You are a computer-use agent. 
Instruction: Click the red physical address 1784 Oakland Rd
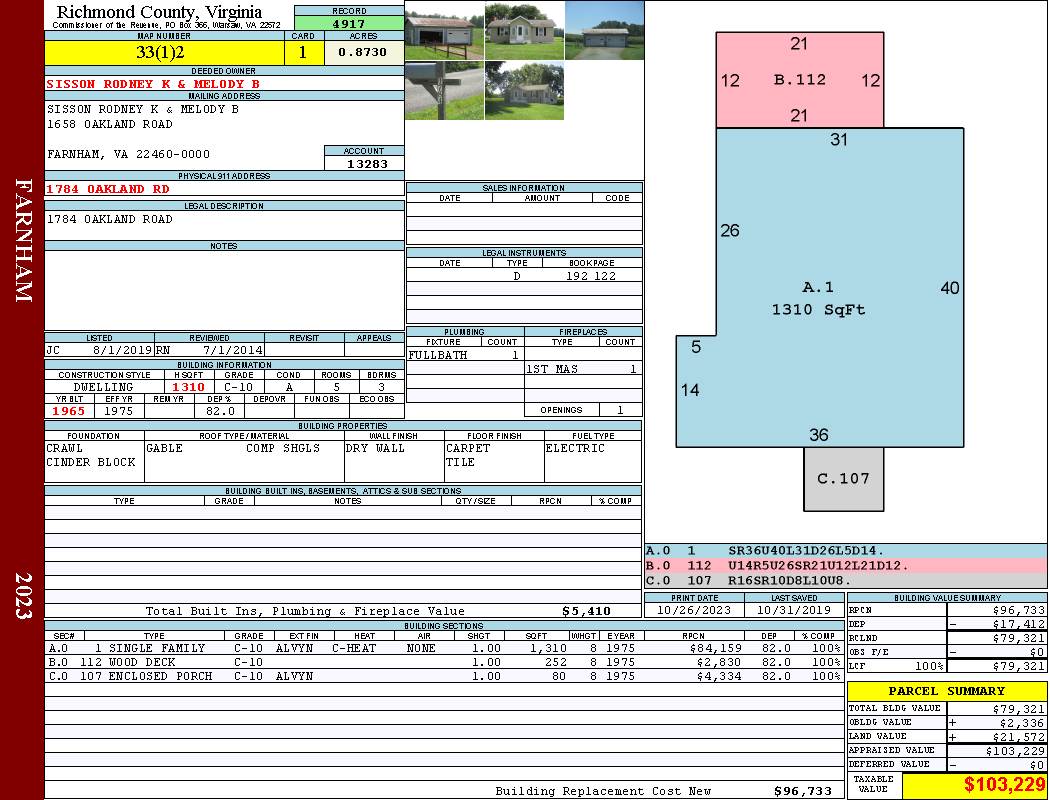pyautogui.click(x=109, y=189)
